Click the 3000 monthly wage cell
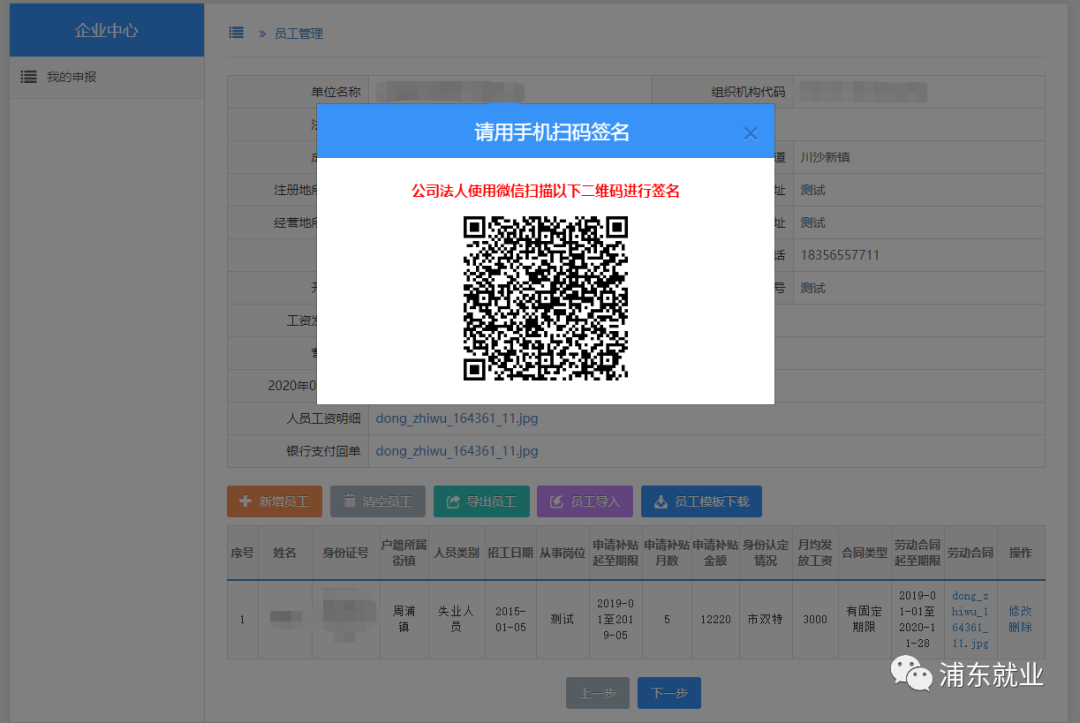1080x723 pixels. pos(815,620)
